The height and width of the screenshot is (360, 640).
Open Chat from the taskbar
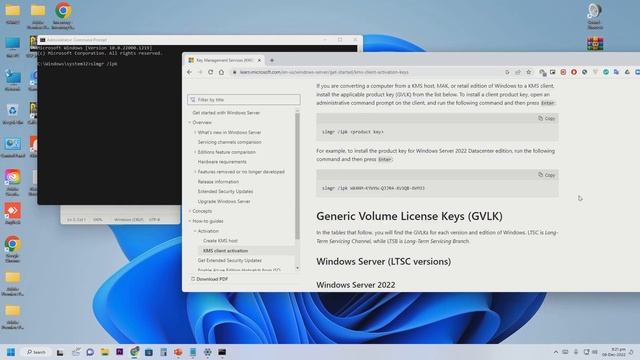coord(90,352)
